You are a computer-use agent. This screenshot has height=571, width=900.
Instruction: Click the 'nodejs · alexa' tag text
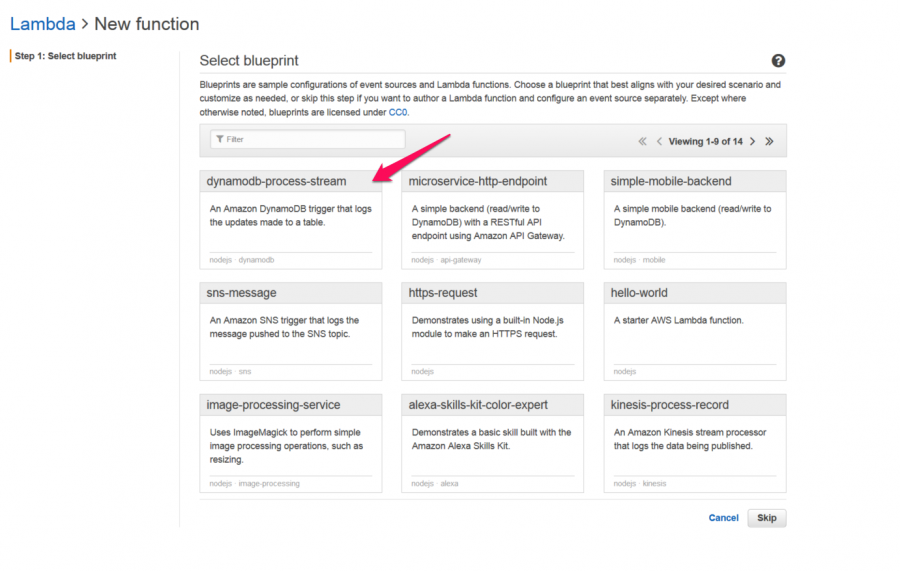(435, 484)
